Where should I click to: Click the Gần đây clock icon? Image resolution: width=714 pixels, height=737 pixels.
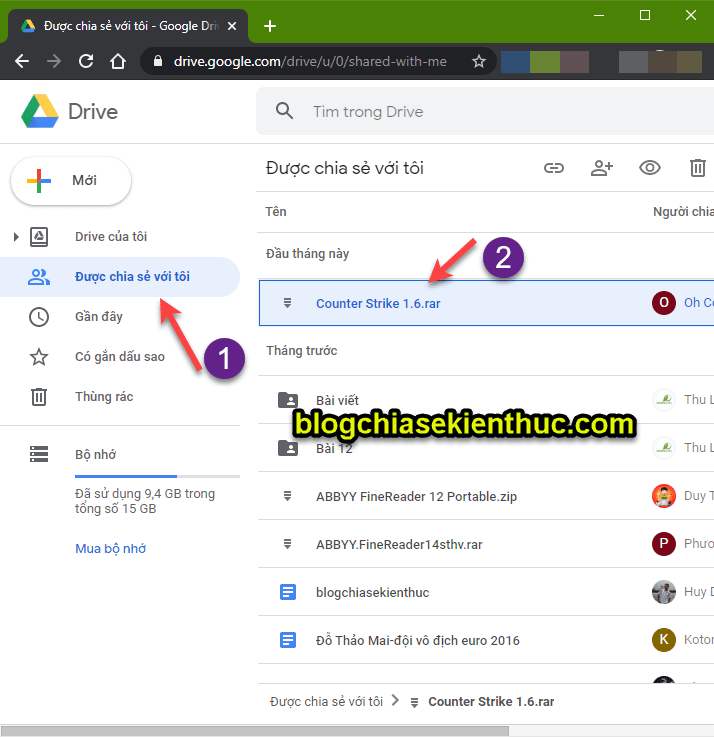point(39,317)
